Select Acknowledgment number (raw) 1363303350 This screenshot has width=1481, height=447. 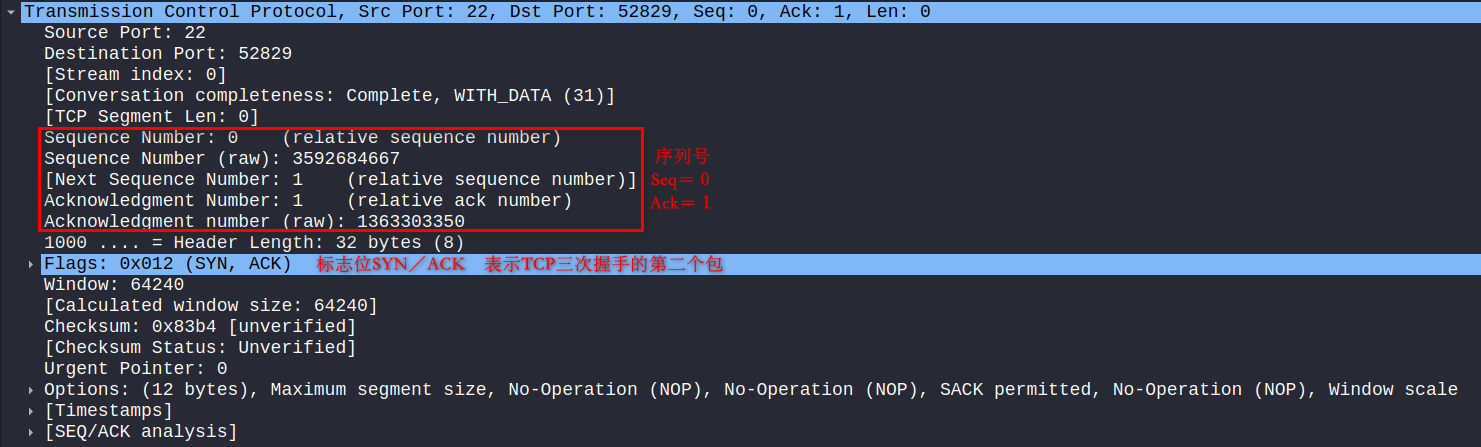254,221
